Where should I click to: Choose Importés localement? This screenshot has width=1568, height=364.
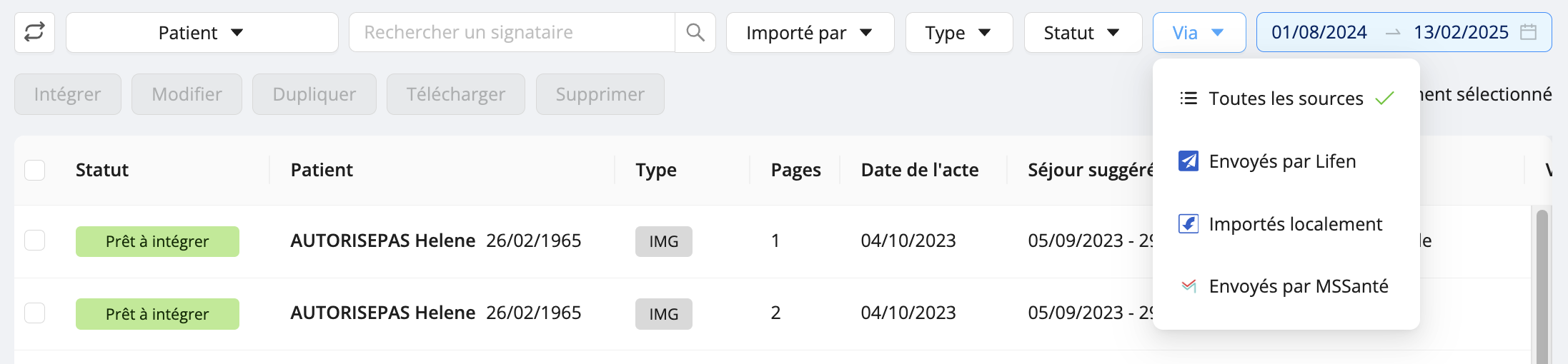click(1286, 224)
